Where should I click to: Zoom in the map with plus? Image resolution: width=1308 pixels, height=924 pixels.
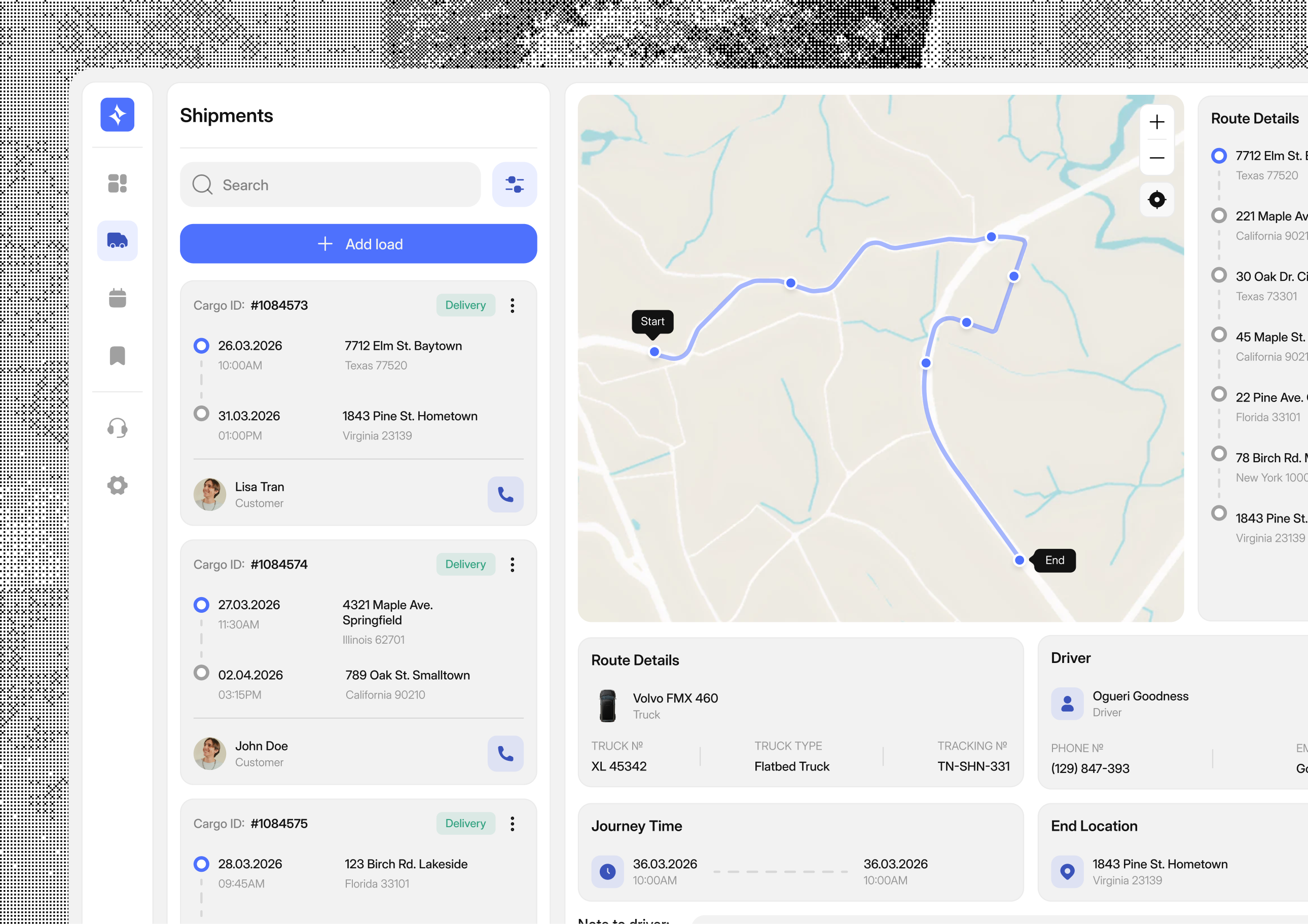tap(1156, 123)
